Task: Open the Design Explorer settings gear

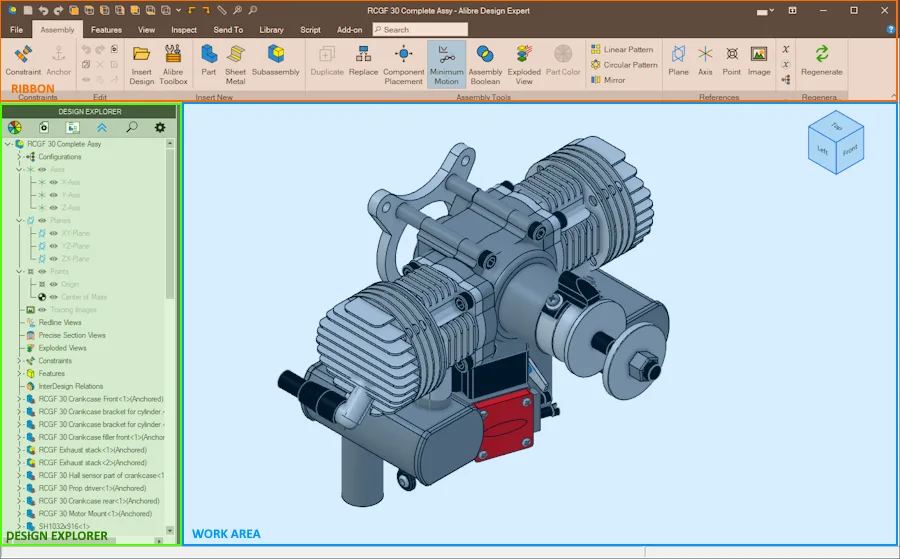Action: click(x=160, y=127)
